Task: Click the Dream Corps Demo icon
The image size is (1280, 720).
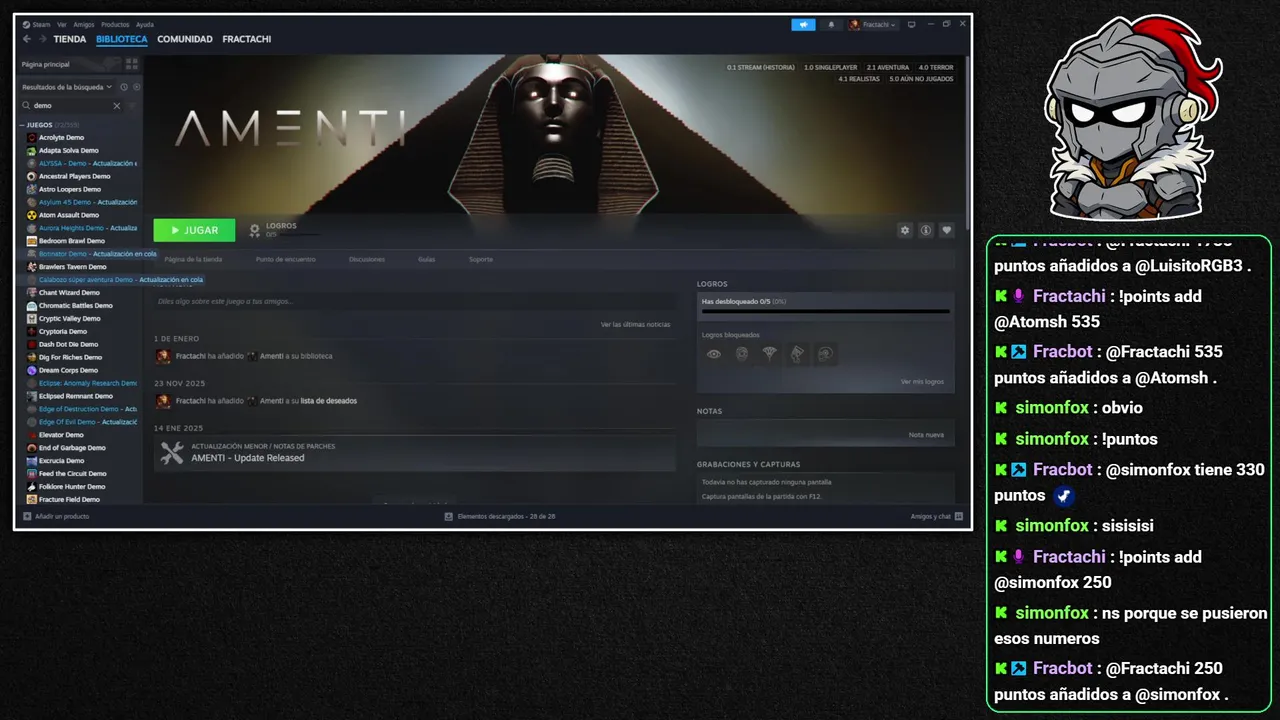Action: pyautogui.click(x=32, y=370)
